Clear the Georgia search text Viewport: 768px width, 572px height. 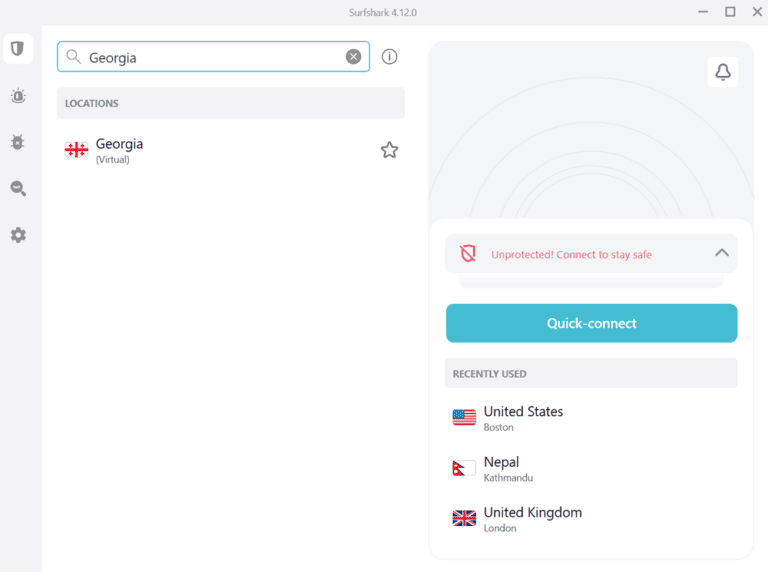[353, 57]
